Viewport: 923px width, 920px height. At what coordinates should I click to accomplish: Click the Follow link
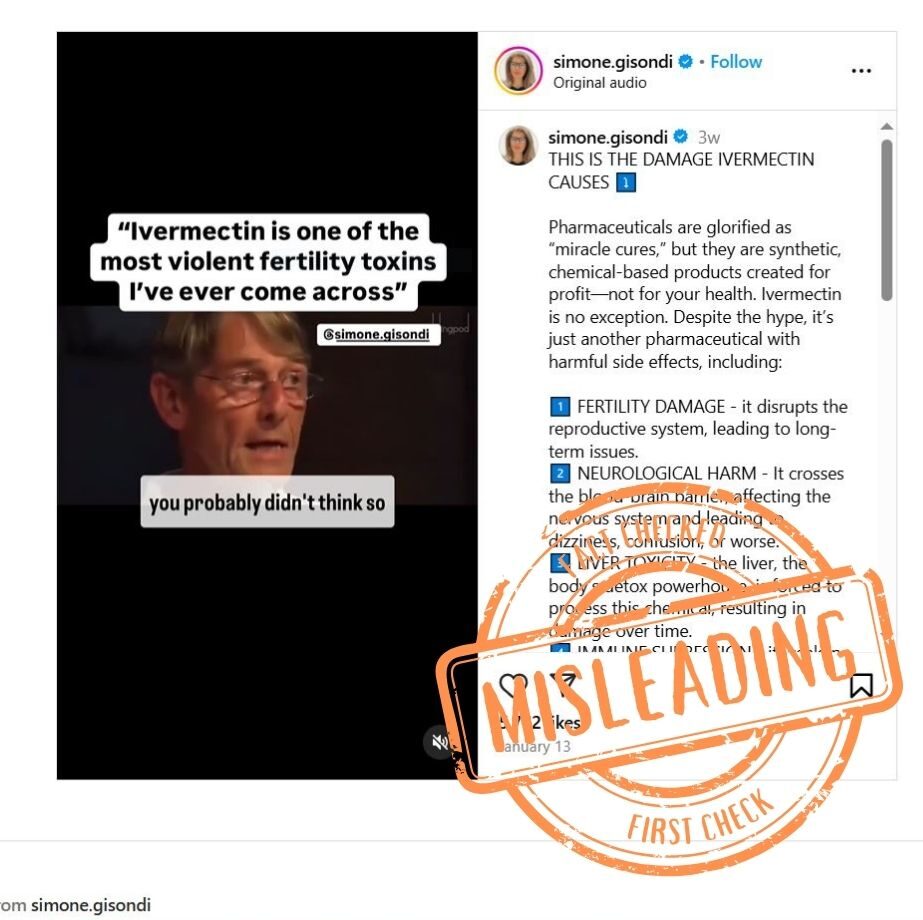click(x=736, y=61)
